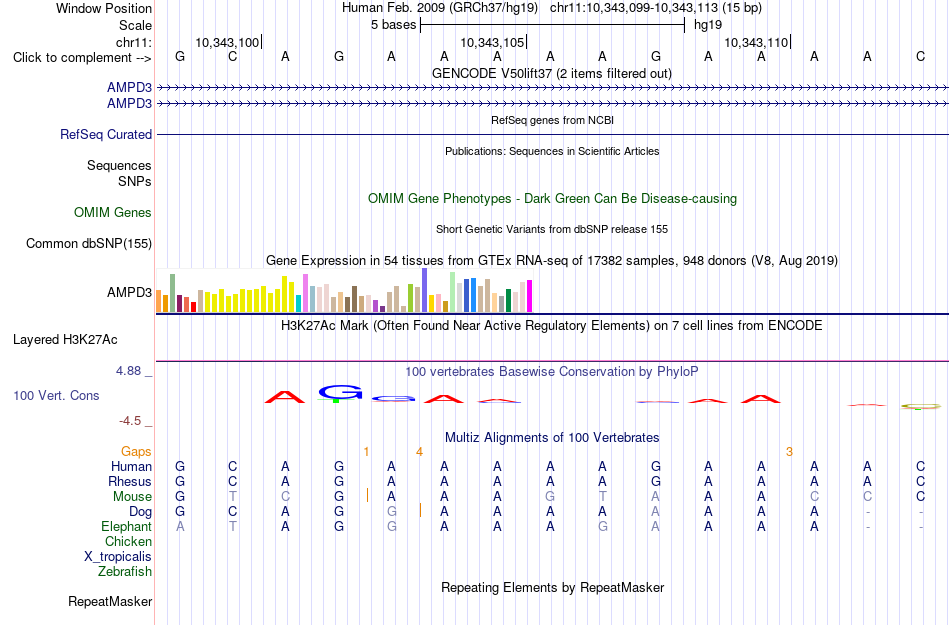Click the -4.5 conservation scale minimum
This screenshot has width=950, height=625.
coord(130,420)
